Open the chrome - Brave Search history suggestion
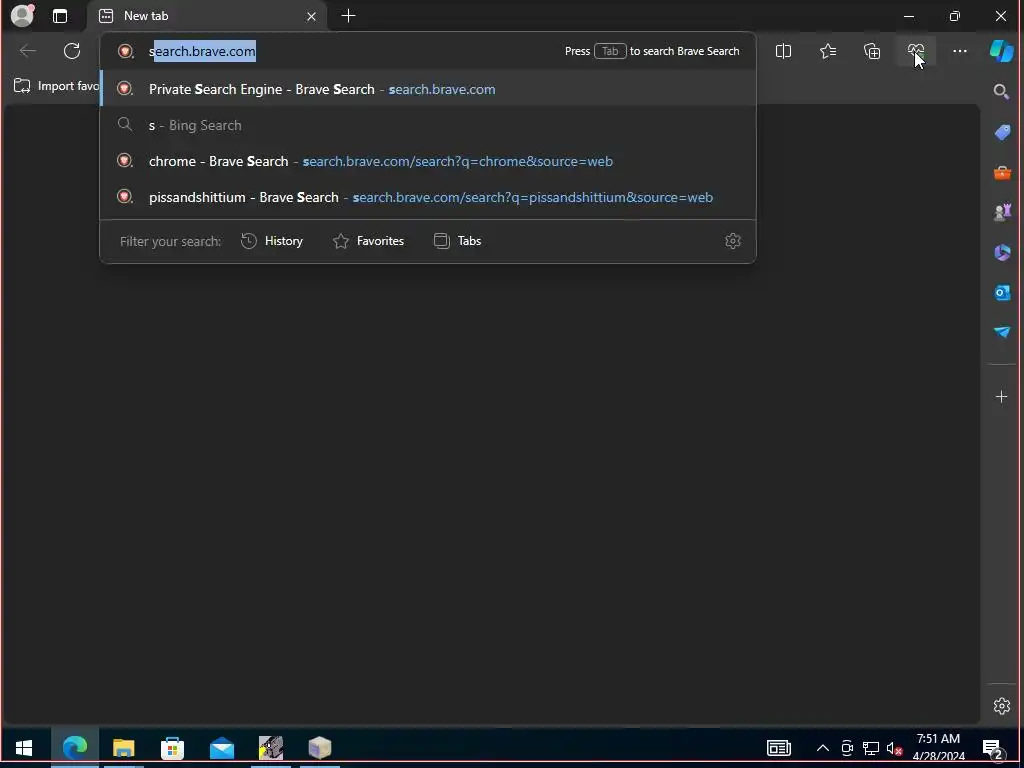The width and height of the screenshot is (1024, 768). pyautogui.click(x=428, y=161)
